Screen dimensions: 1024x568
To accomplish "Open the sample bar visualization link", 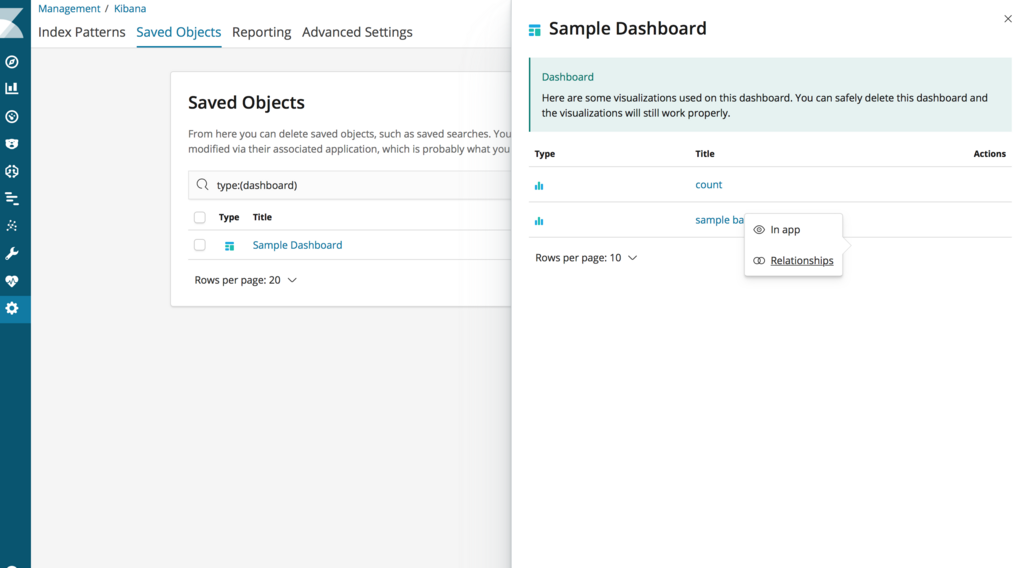I will point(719,220).
